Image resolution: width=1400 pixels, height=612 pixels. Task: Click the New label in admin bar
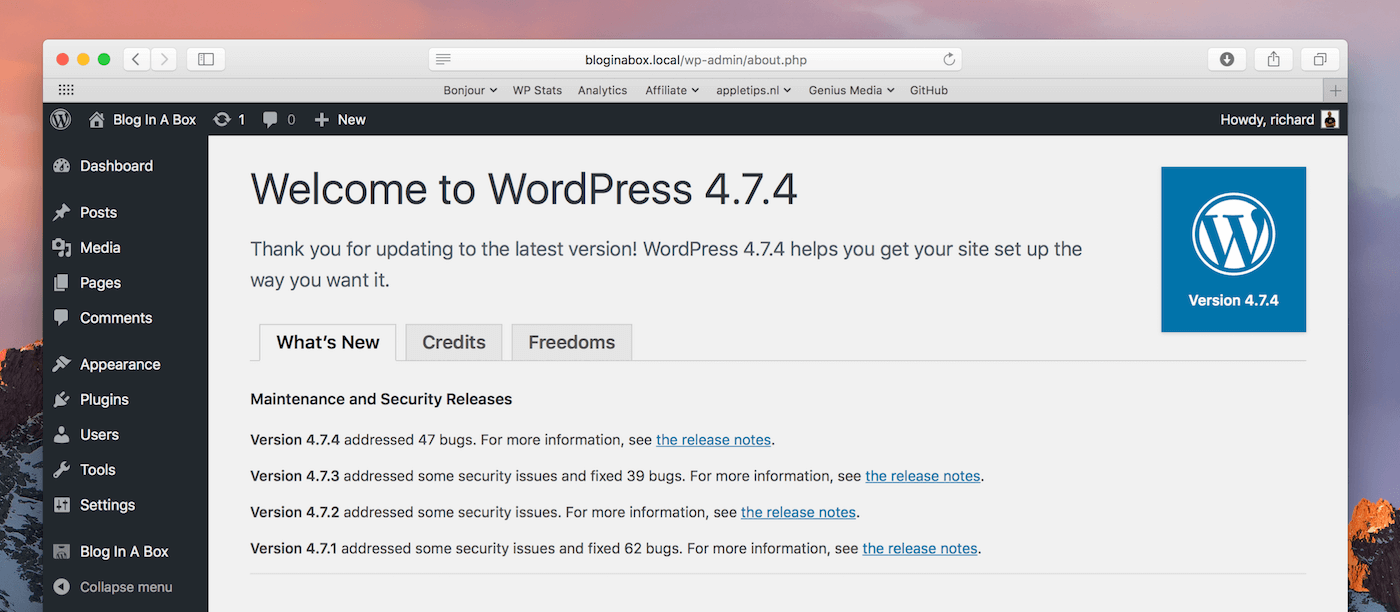click(351, 119)
